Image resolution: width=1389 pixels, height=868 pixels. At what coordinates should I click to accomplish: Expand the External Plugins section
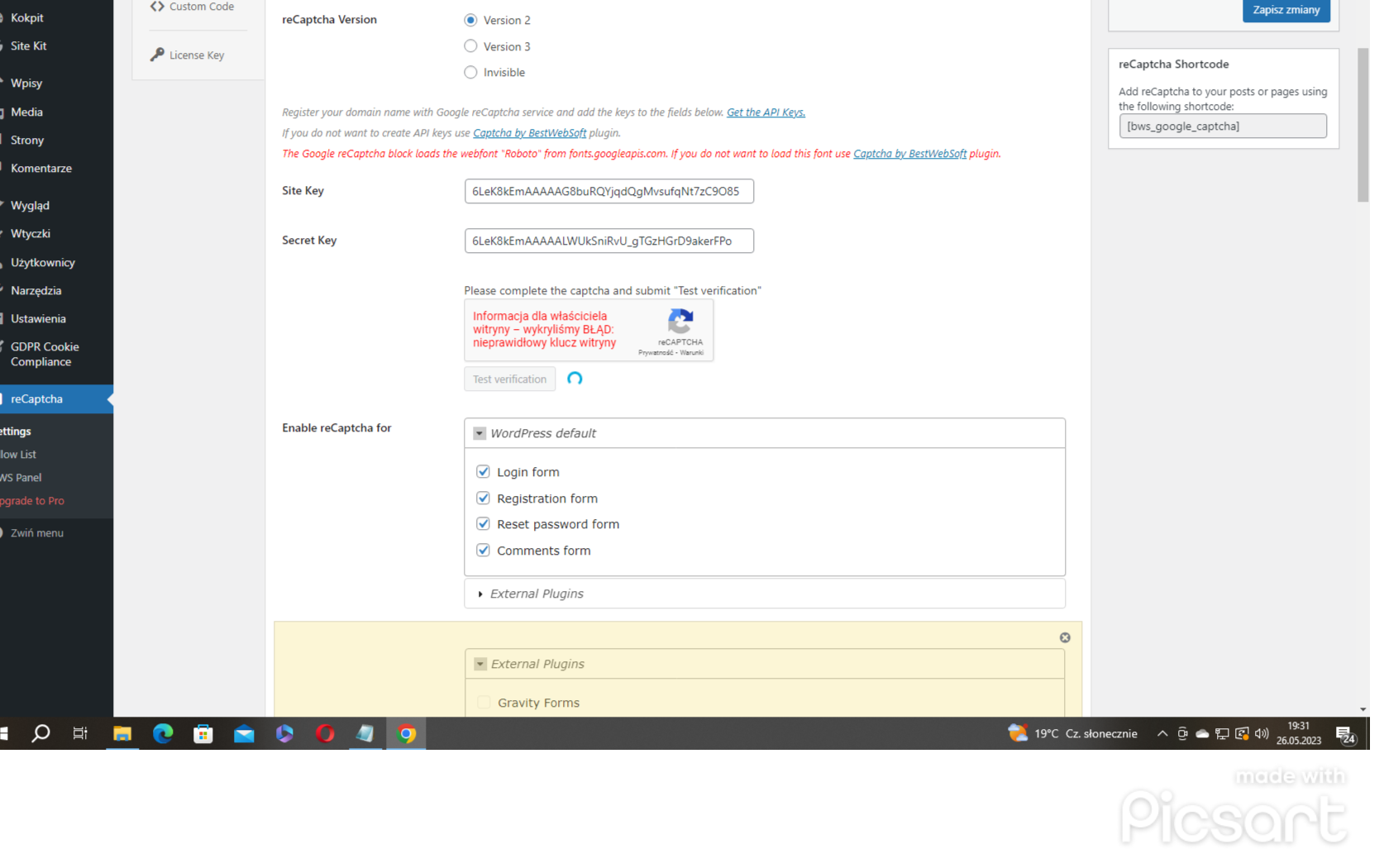tap(480, 594)
